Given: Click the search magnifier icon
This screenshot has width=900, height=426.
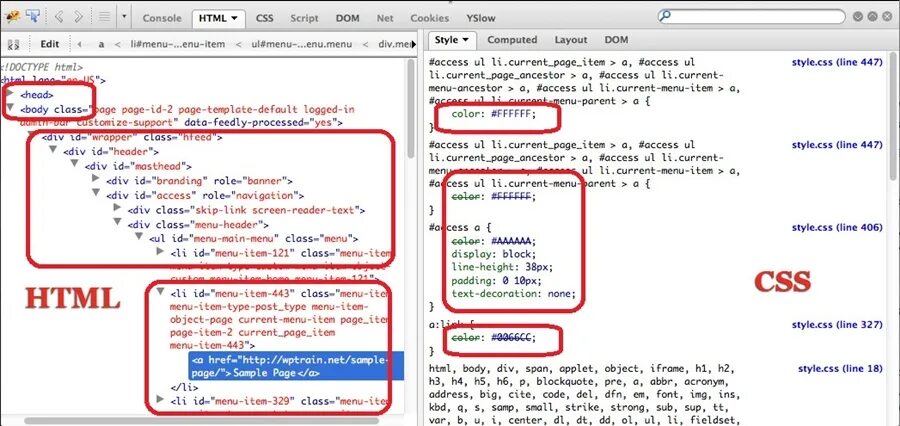Looking at the screenshot, I should pyautogui.click(x=665, y=16).
